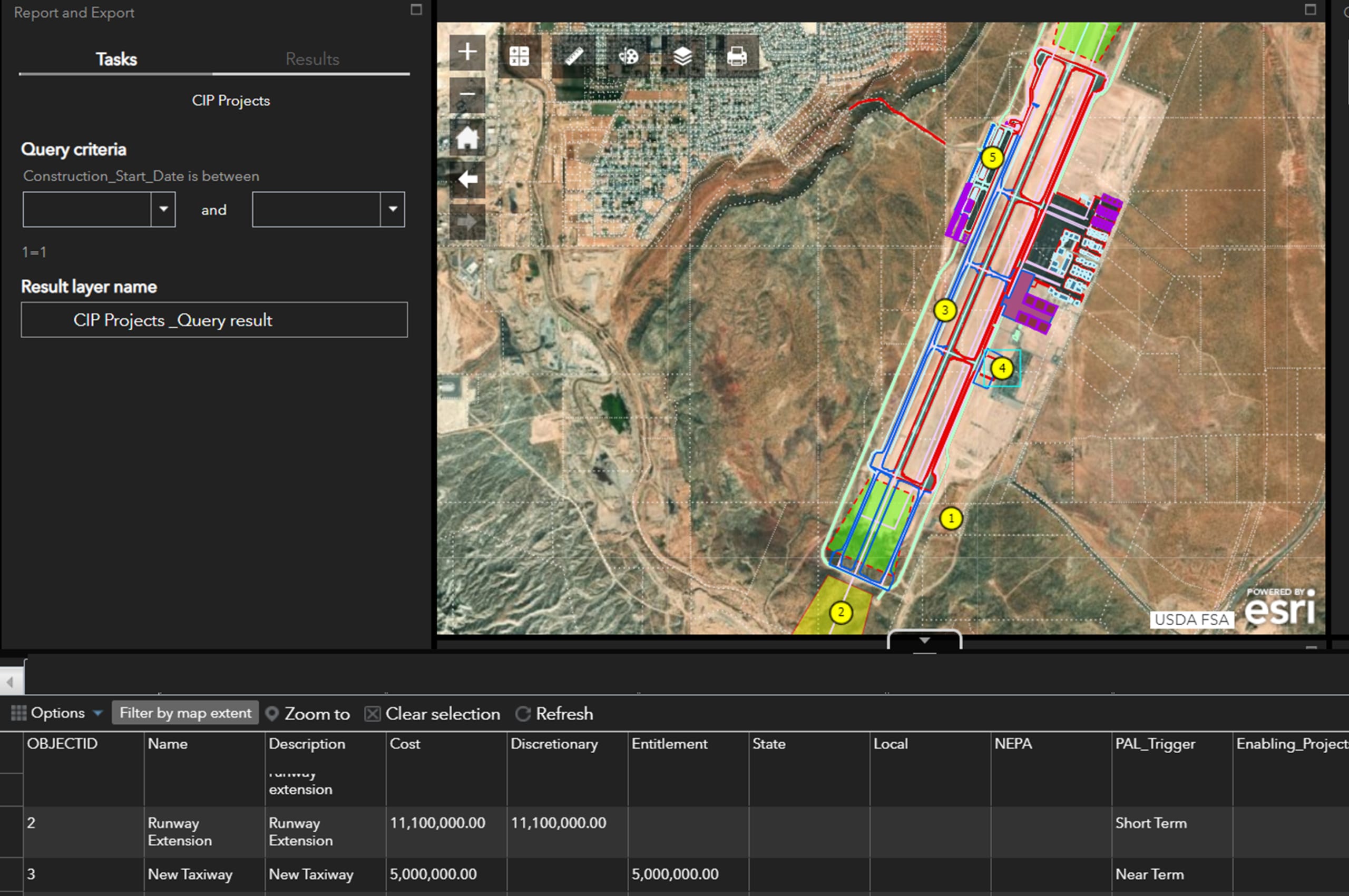Open the Layer list stack icon
The width and height of the screenshot is (1349, 896).
coord(682,56)
